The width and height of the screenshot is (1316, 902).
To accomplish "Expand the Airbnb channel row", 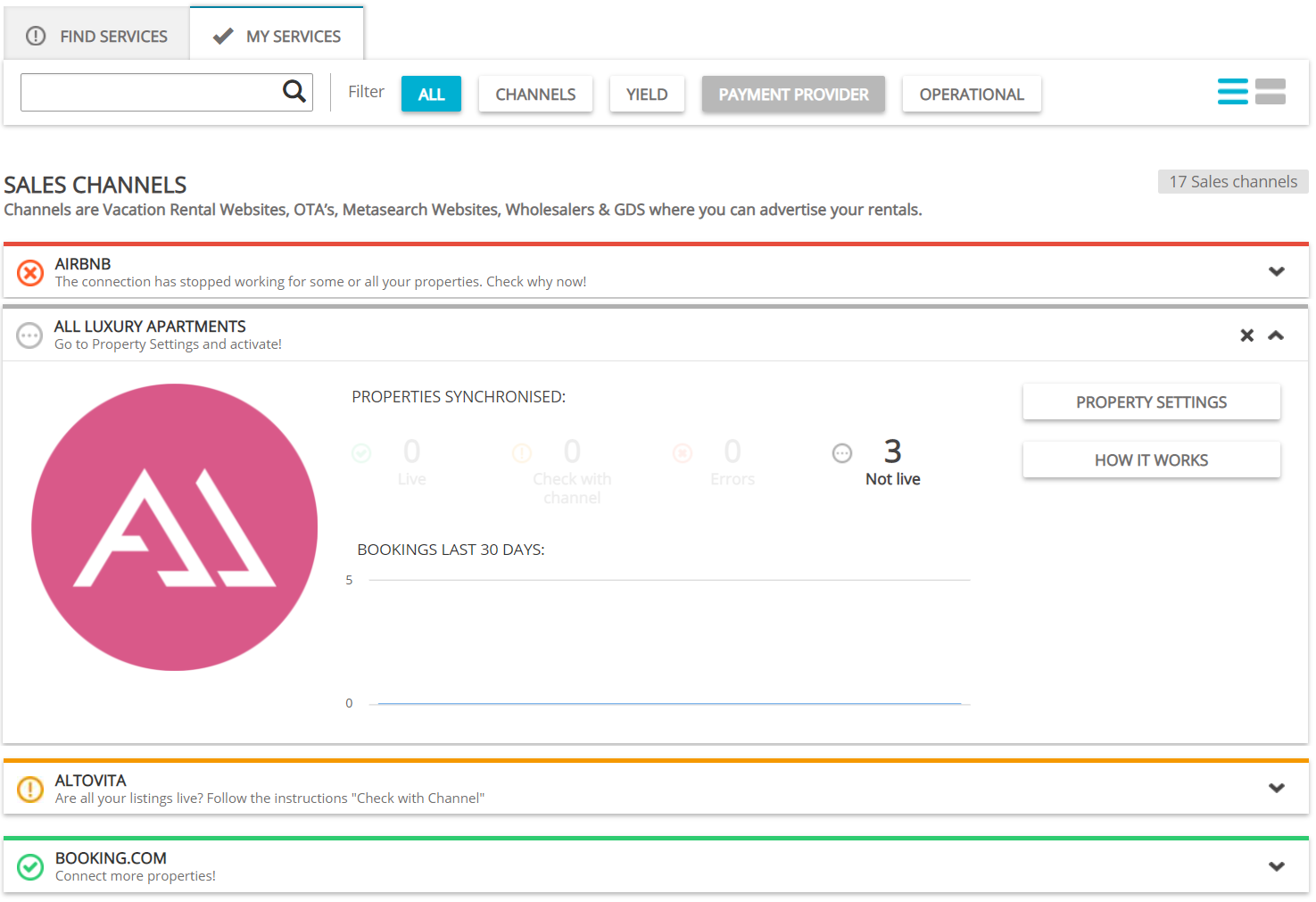I will point(1277,271).
